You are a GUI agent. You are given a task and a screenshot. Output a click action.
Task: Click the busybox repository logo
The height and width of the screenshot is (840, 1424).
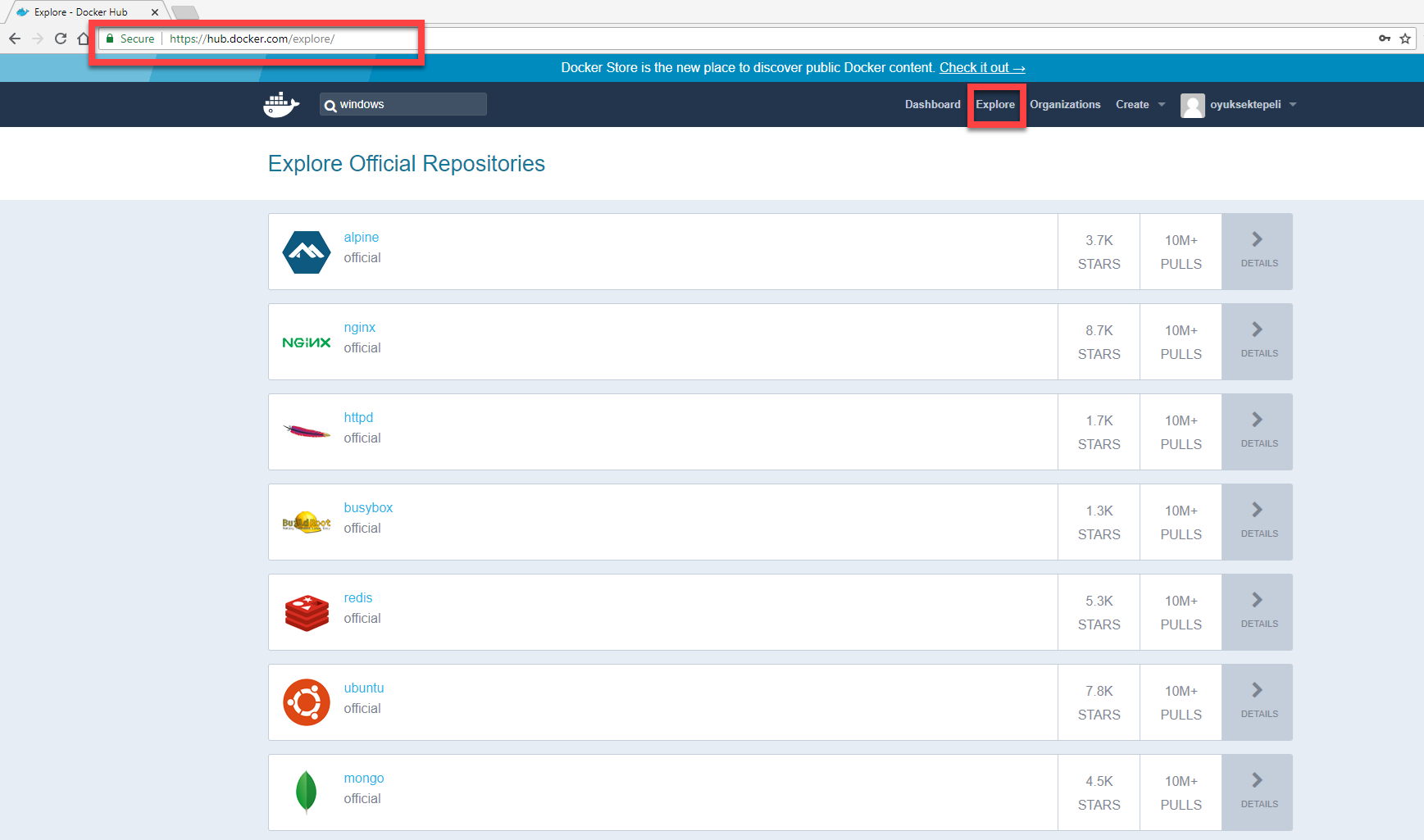coord(307,522)
